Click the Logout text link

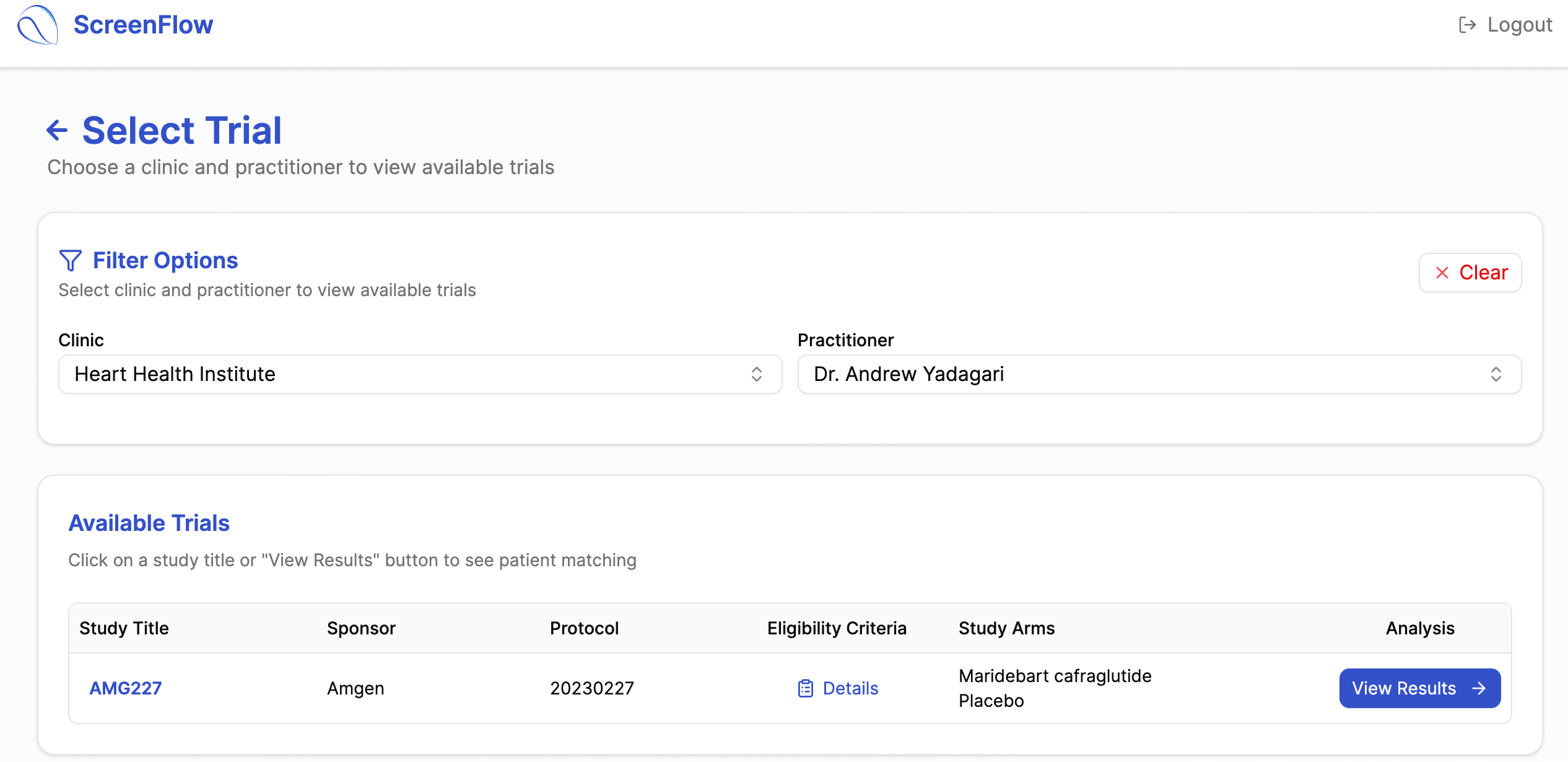1519,25
